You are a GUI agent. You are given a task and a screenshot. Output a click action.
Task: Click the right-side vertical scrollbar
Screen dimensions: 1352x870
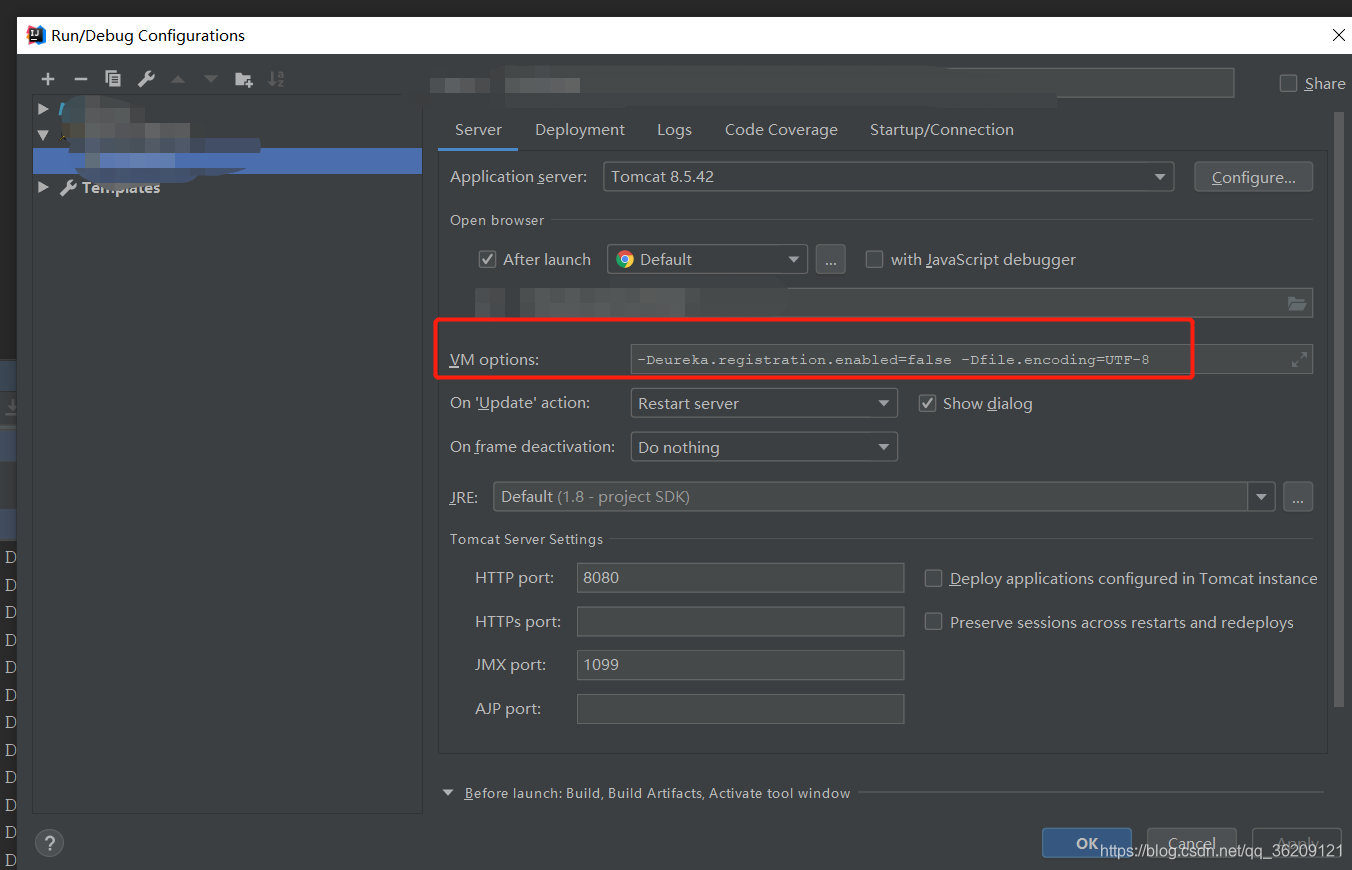(x=1340, y=410)
